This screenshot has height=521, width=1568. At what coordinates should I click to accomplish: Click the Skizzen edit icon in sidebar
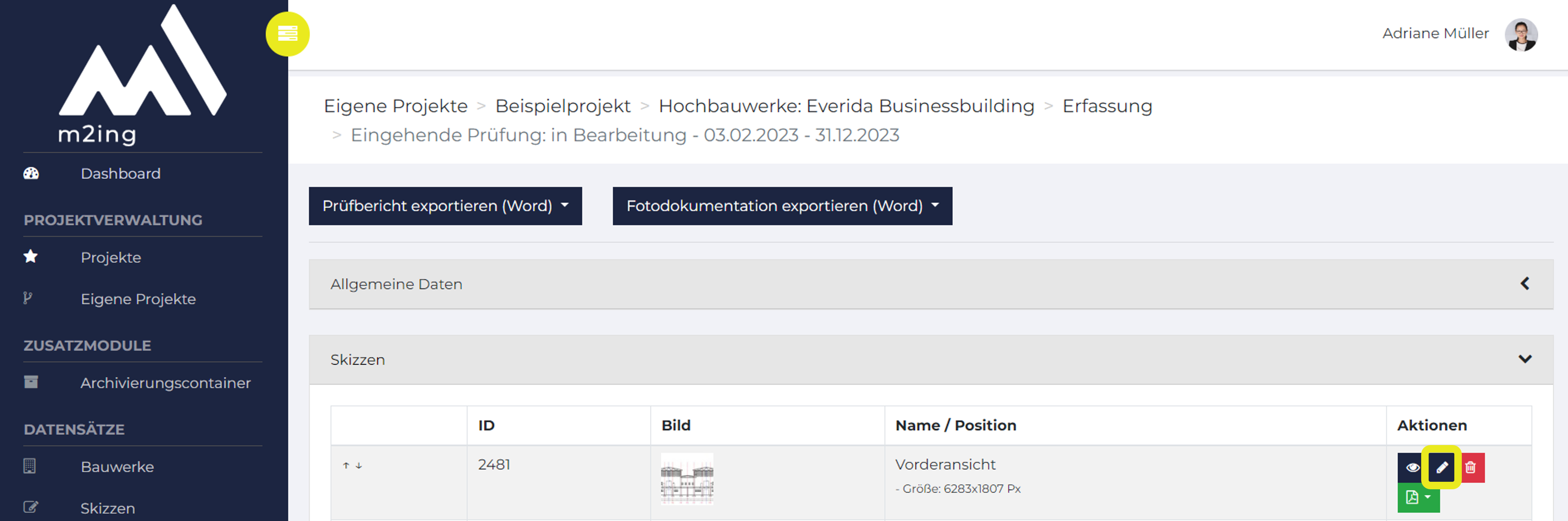pyautogui.click(x=30, y=507)
